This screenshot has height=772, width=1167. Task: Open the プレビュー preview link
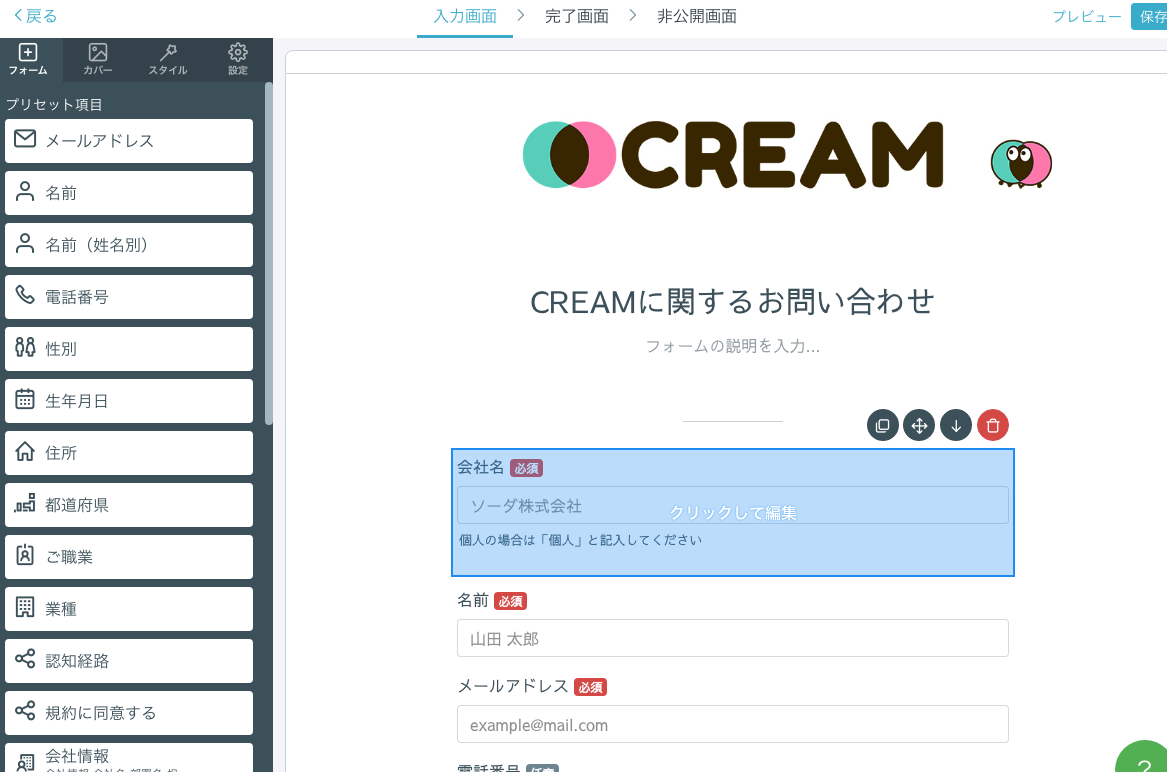click(1087, 16)
